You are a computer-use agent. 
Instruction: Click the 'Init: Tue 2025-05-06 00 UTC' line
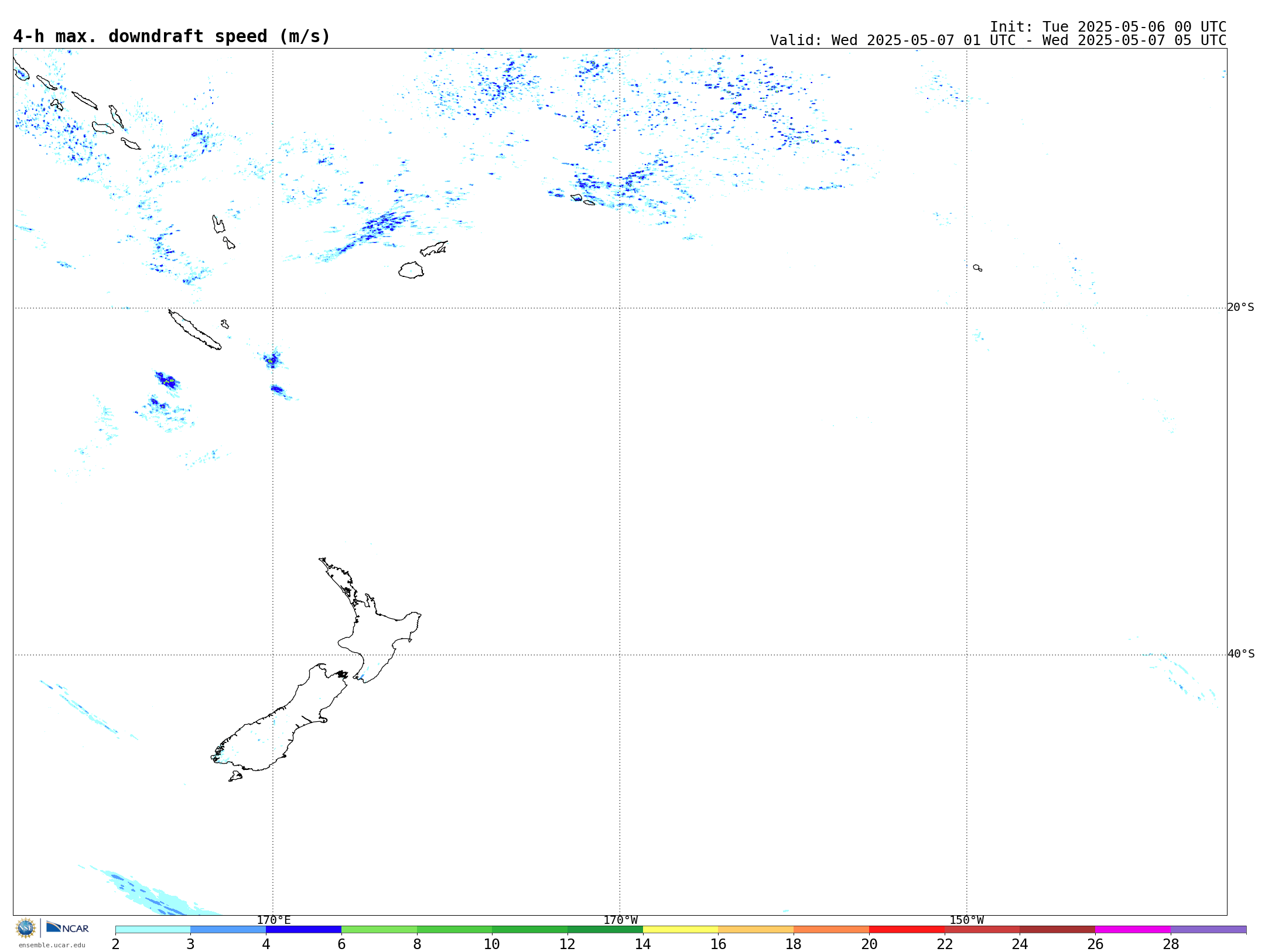[x=1108, y=27]
